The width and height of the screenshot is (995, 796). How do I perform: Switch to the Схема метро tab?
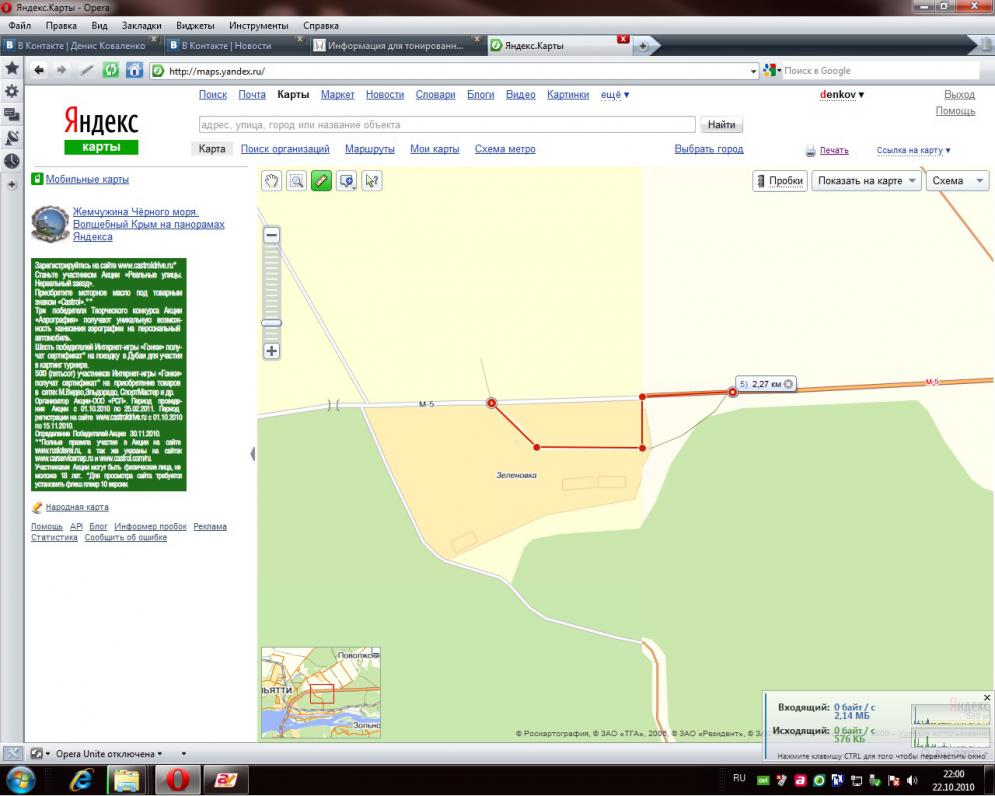pos(504,149)
